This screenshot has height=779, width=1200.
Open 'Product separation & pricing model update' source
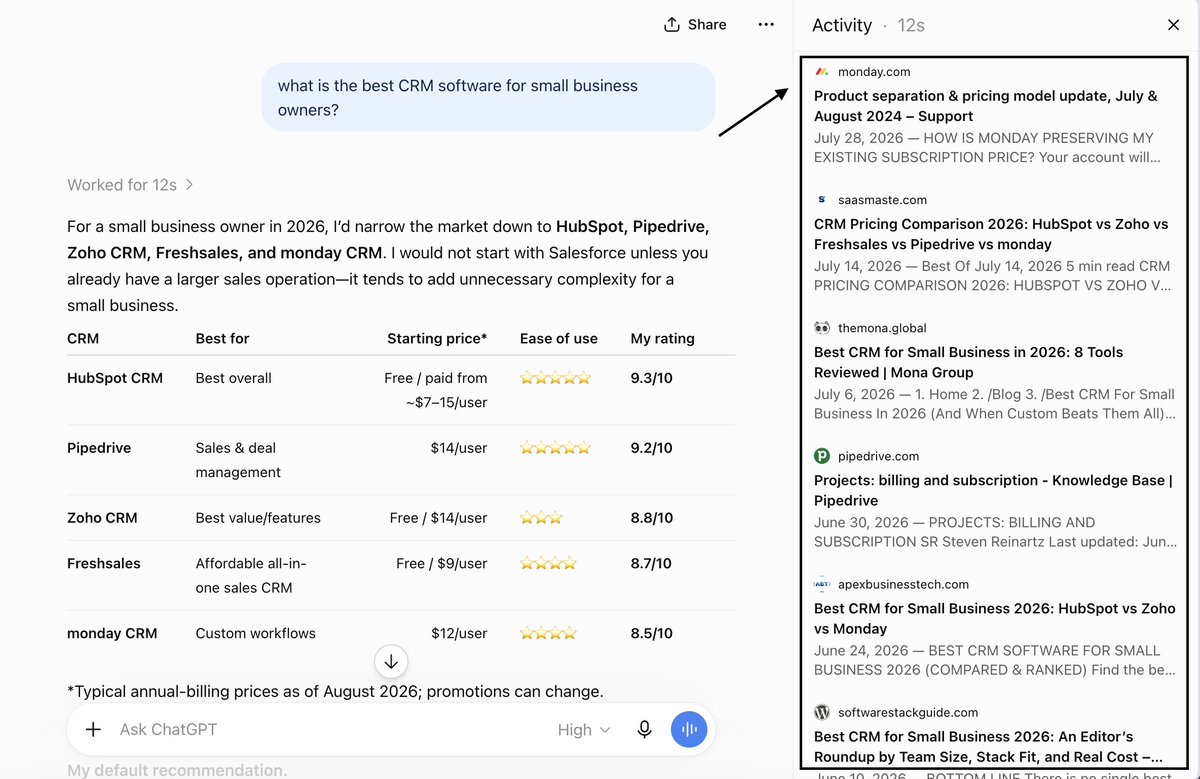[x=986, y=106]
